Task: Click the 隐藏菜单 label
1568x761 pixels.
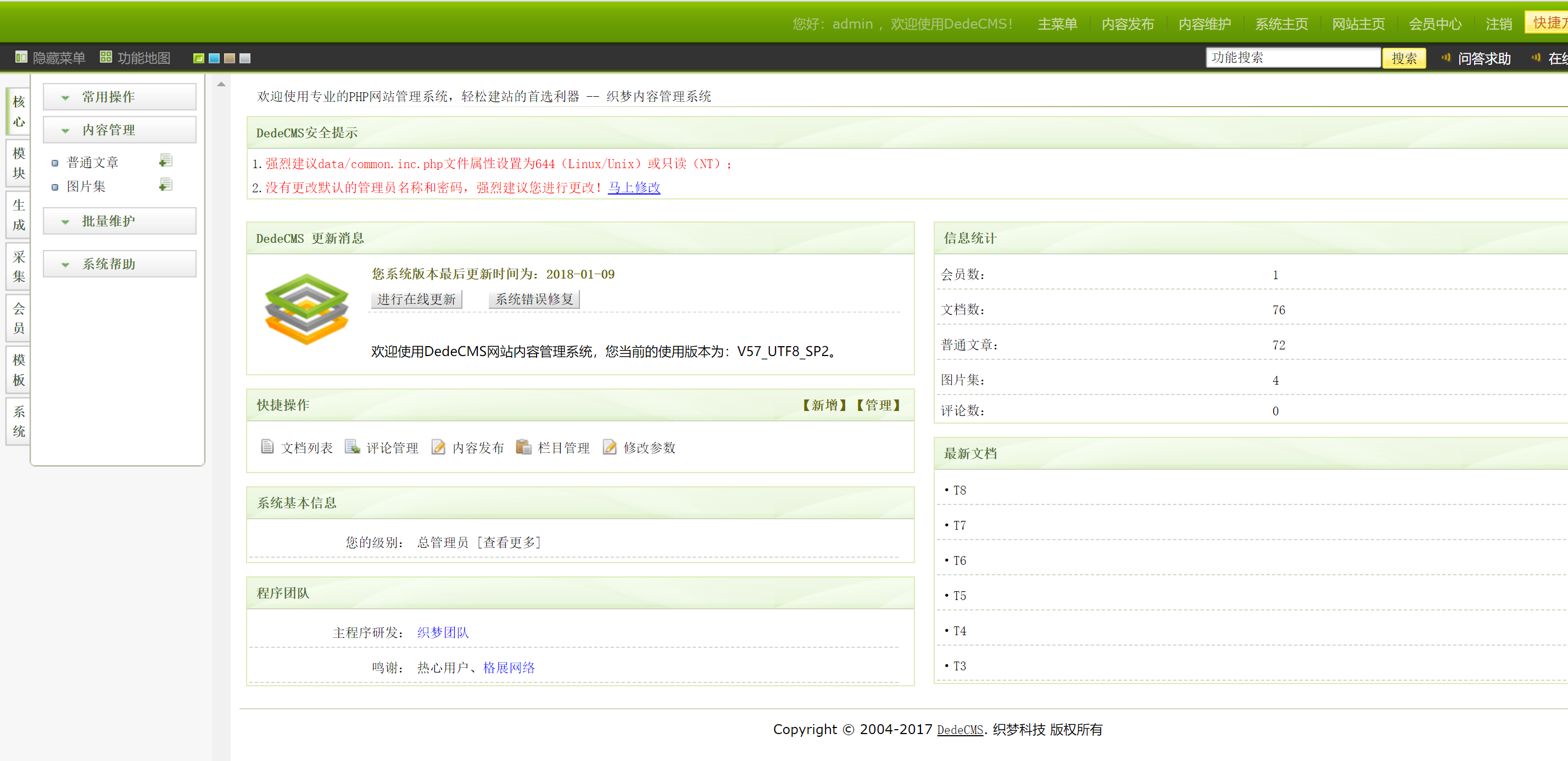Action: tap(59, 58)
